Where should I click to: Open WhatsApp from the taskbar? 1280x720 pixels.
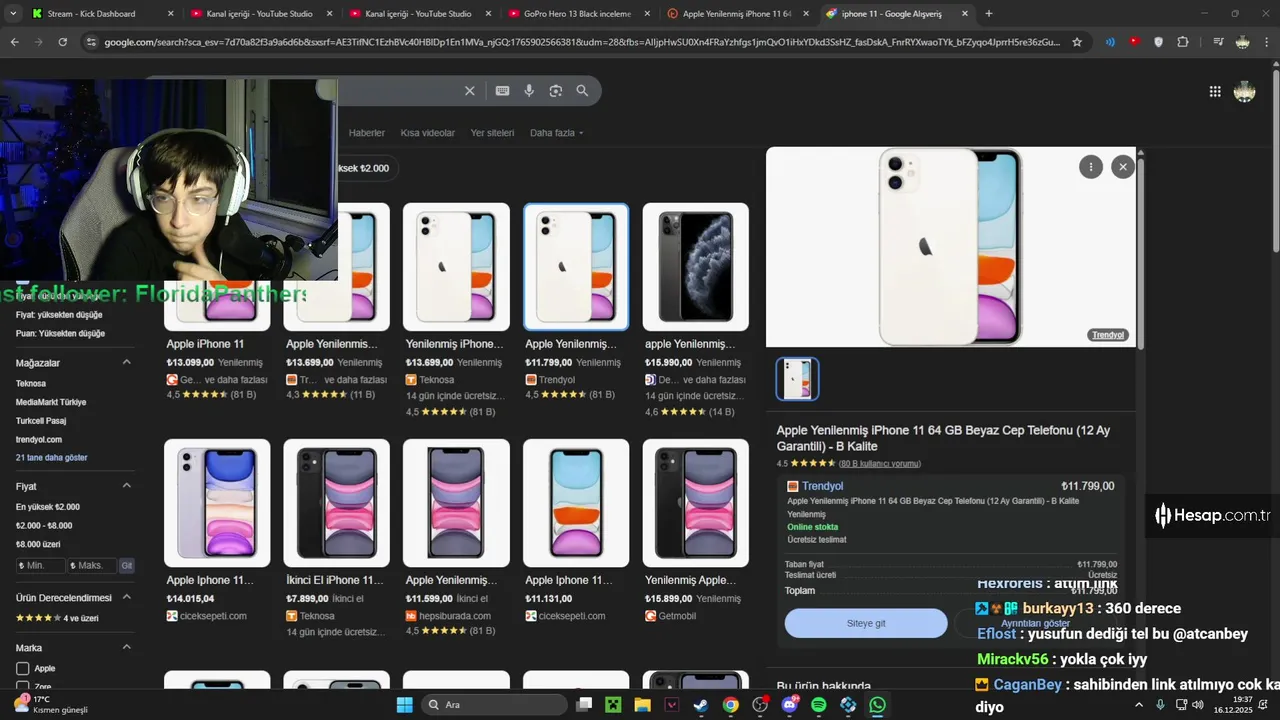pos(877,705)
